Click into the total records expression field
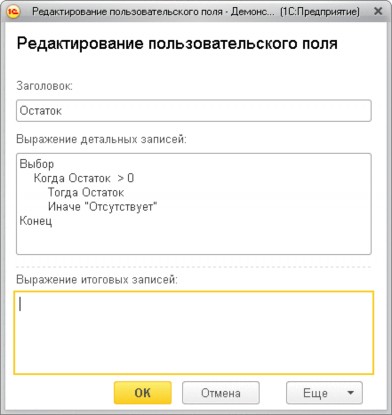Screen dimensions: 392x415 (194, 333)
